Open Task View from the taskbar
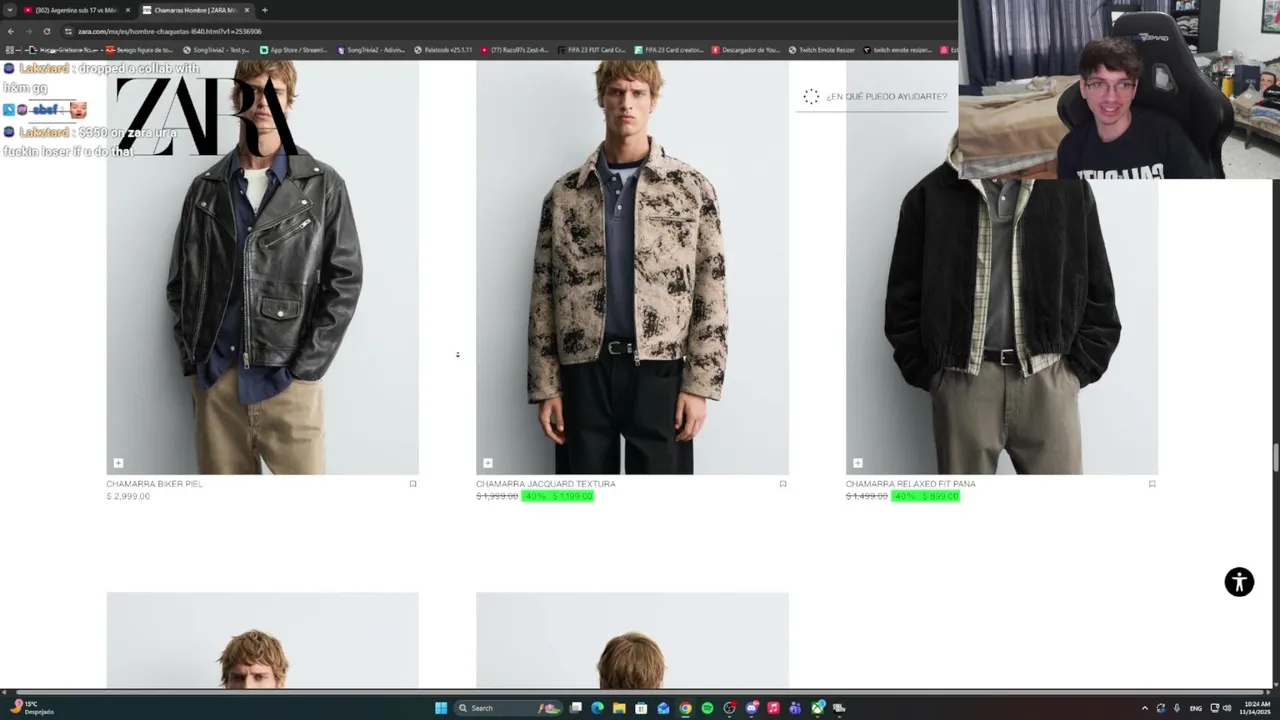This screenshot has width=1280, height=720. tap(576, 708)
